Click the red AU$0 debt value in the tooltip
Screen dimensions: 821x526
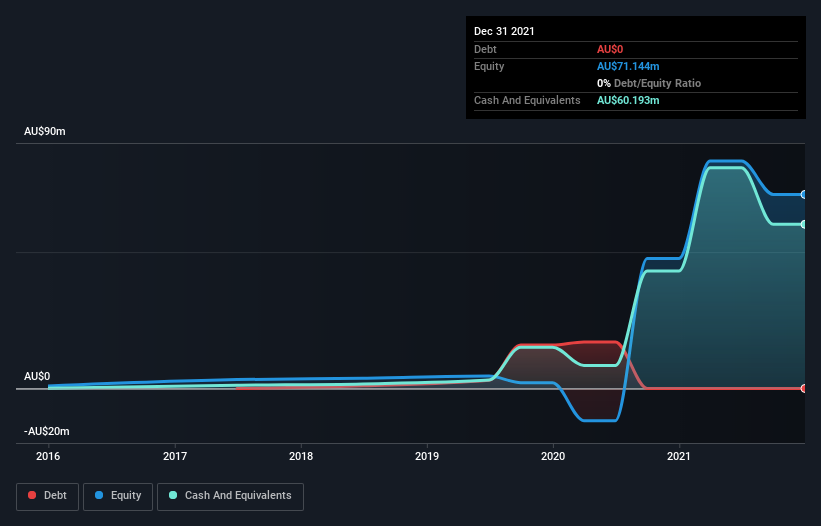click(x=610, y=49)
